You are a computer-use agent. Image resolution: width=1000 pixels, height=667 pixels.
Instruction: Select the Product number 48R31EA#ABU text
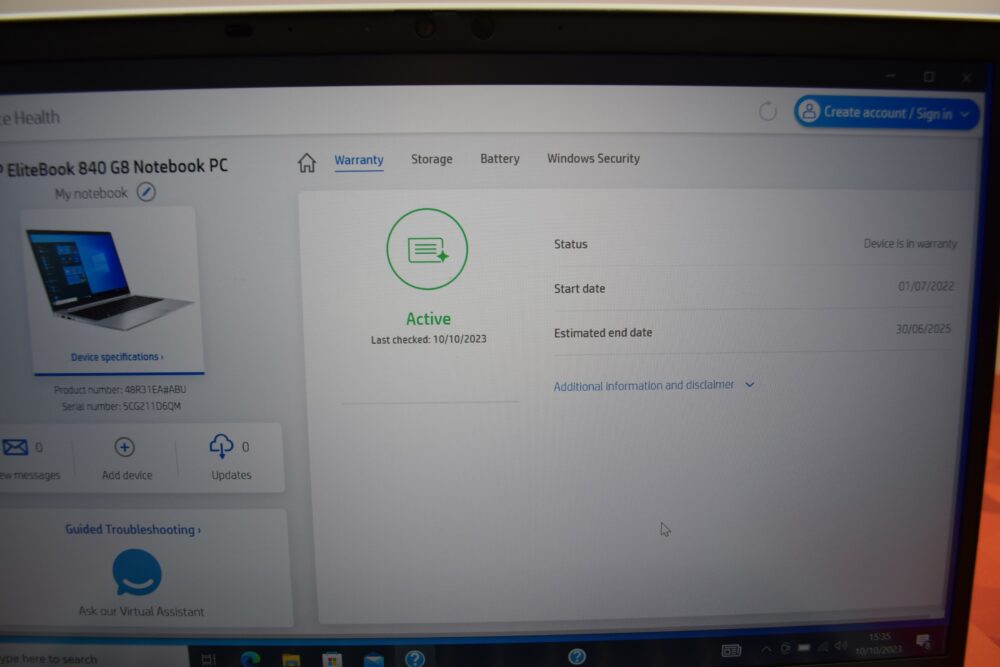(x=120, y=389)
